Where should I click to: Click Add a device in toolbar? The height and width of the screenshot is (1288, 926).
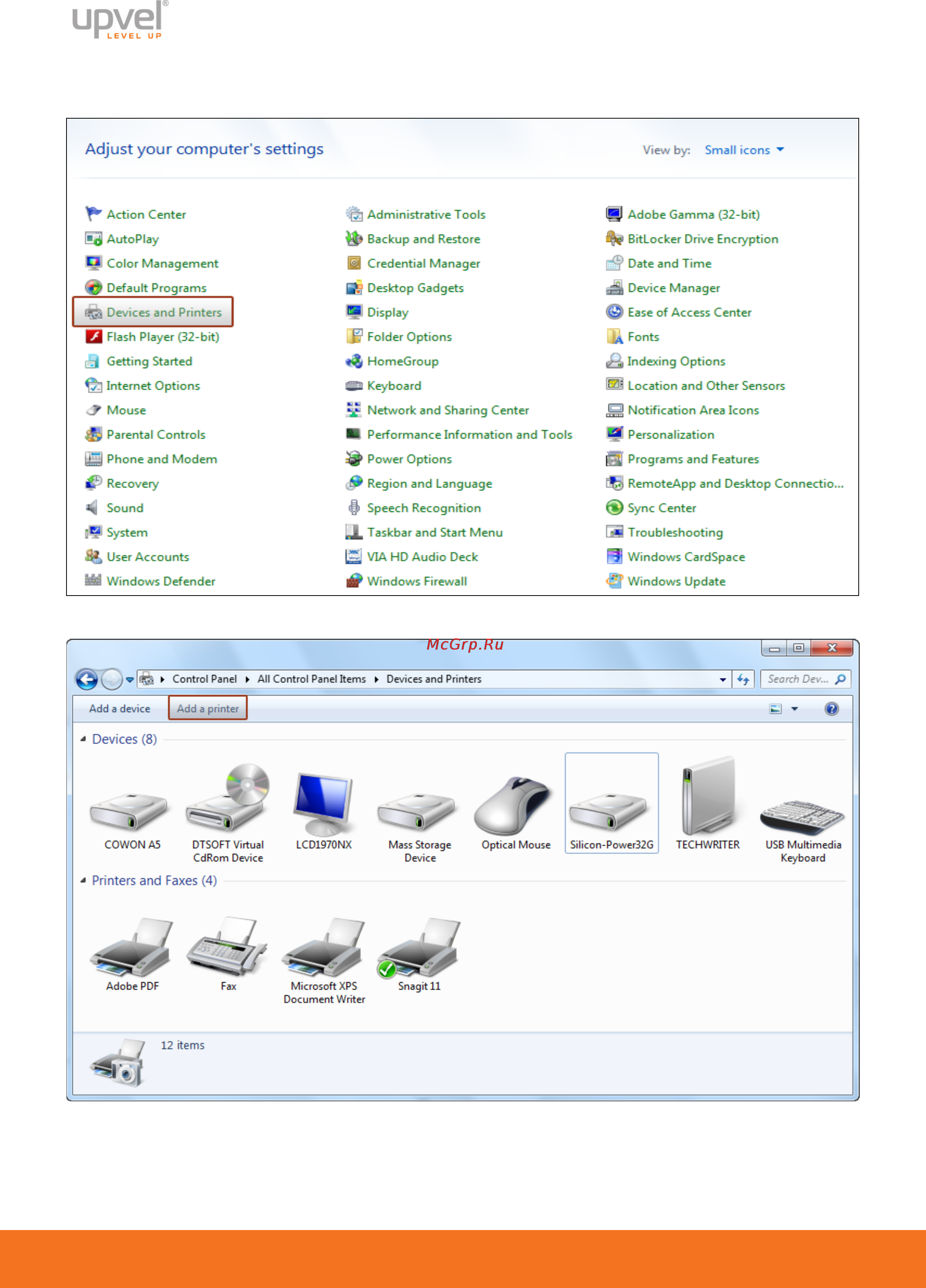(x=120, y=708)
